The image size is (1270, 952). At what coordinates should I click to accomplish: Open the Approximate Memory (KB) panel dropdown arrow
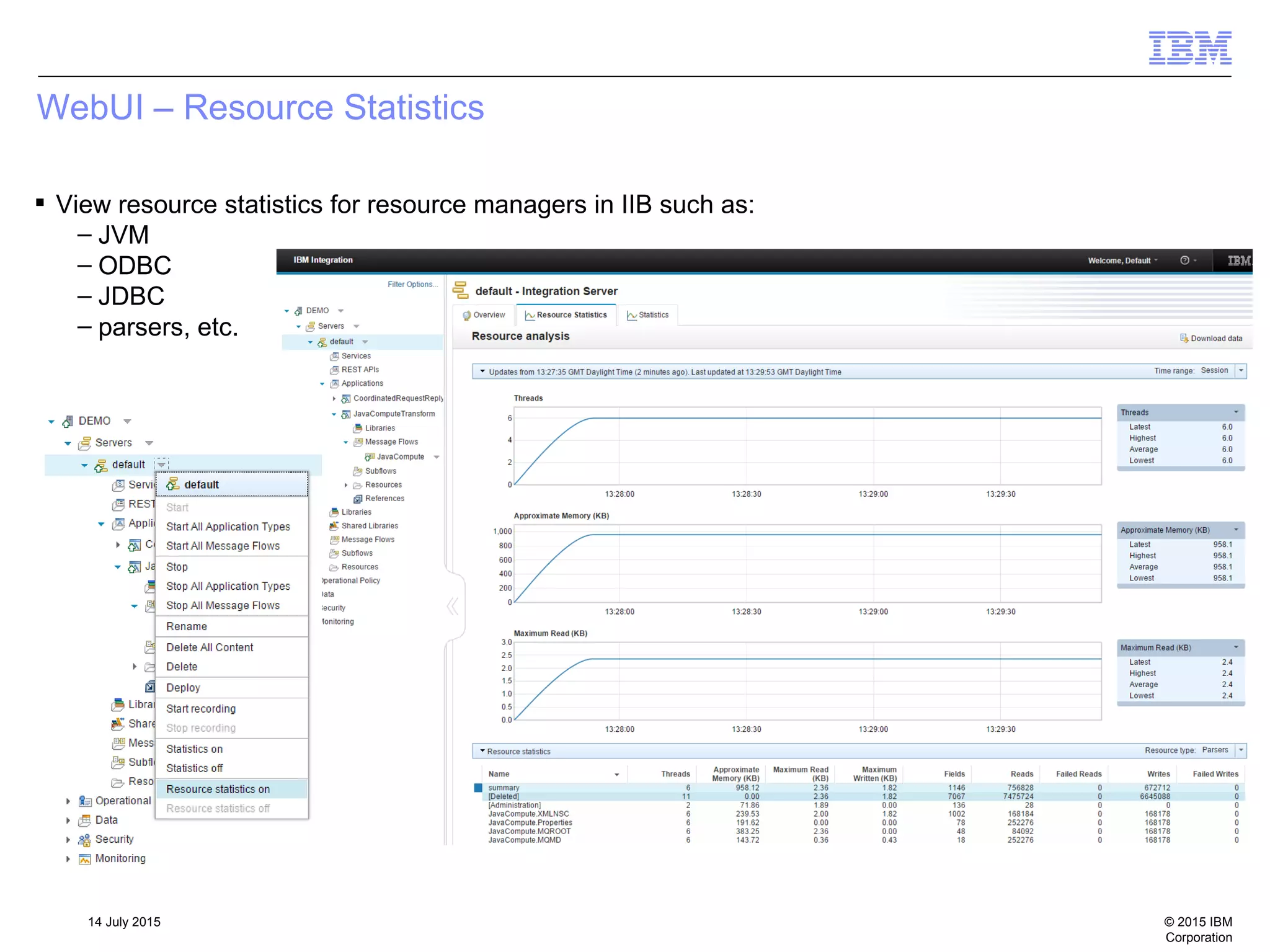(x=1236, y=530)
